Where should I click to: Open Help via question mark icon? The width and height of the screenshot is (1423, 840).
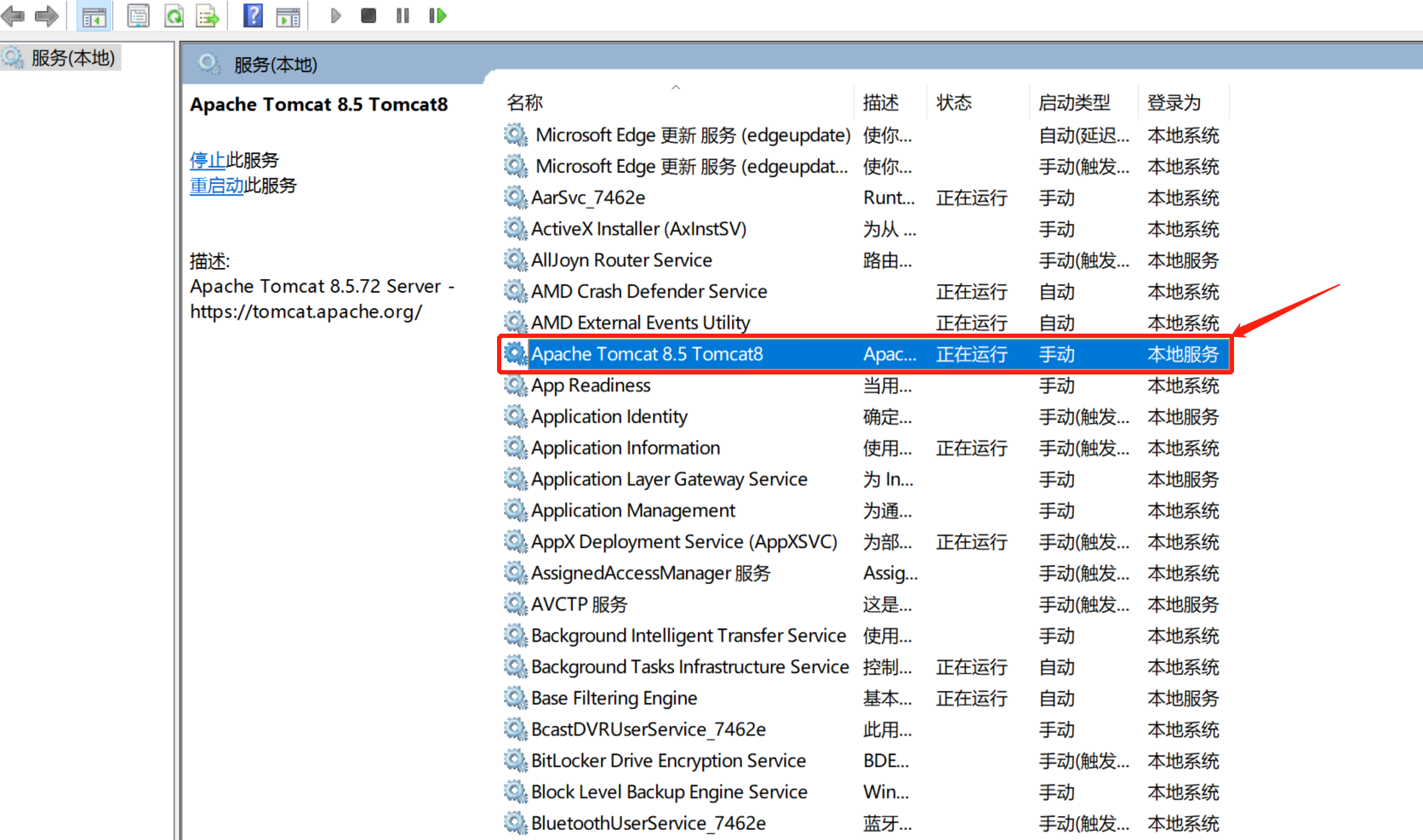click(253, 15)
